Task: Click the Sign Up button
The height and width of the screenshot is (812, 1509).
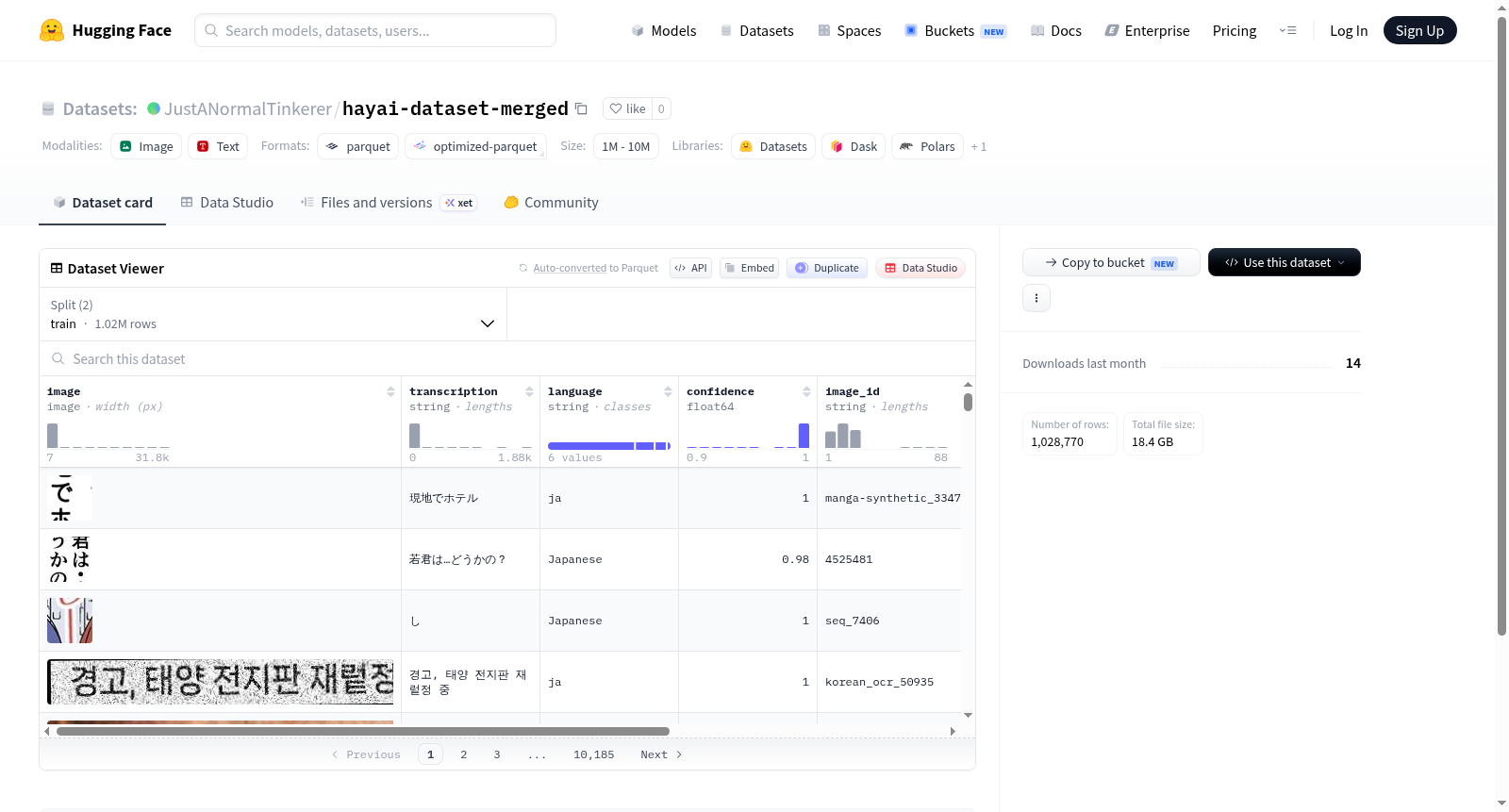Action: [x=1419, y=30]
